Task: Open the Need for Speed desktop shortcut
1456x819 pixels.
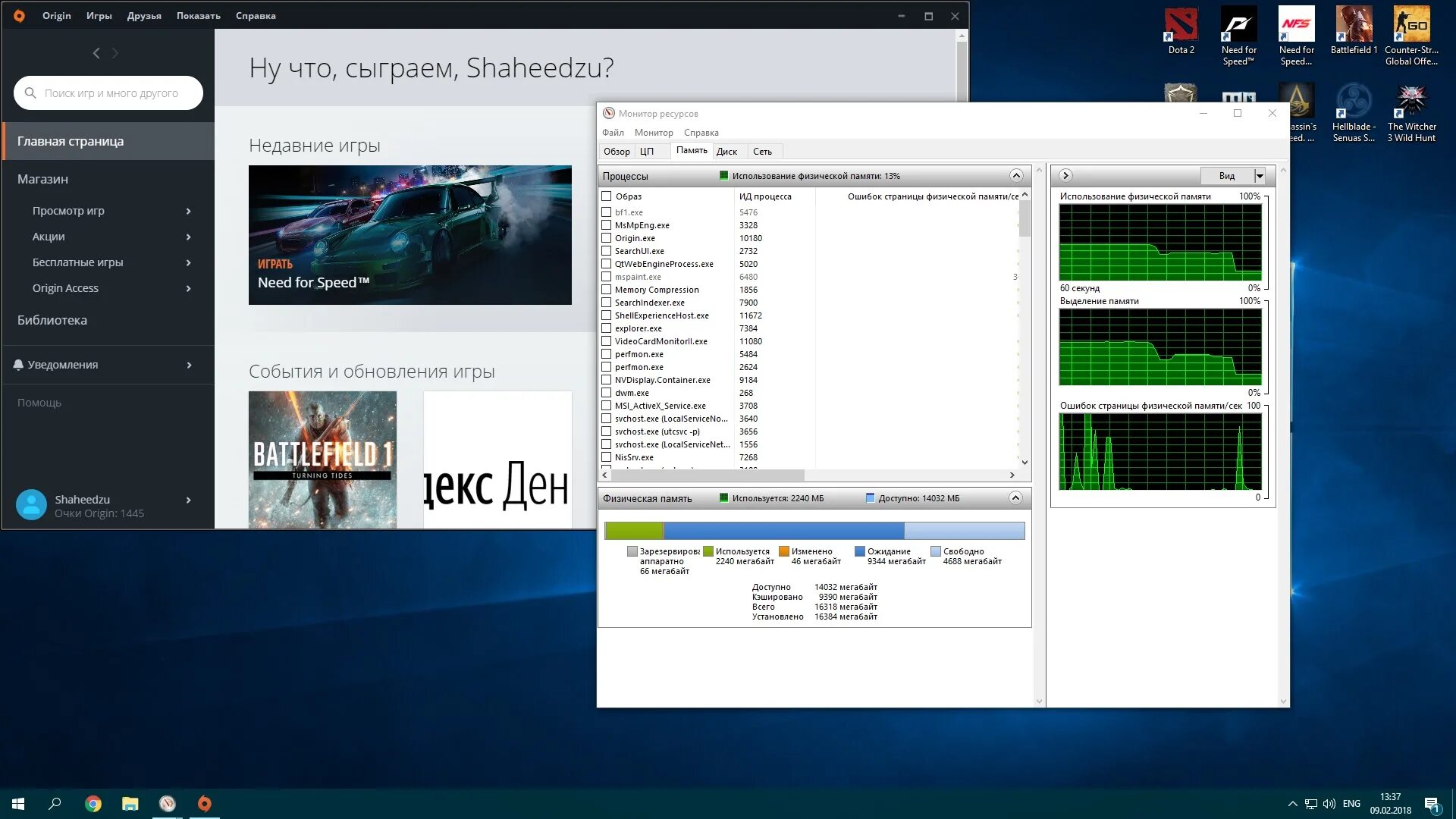Action: pos(1238,36)
